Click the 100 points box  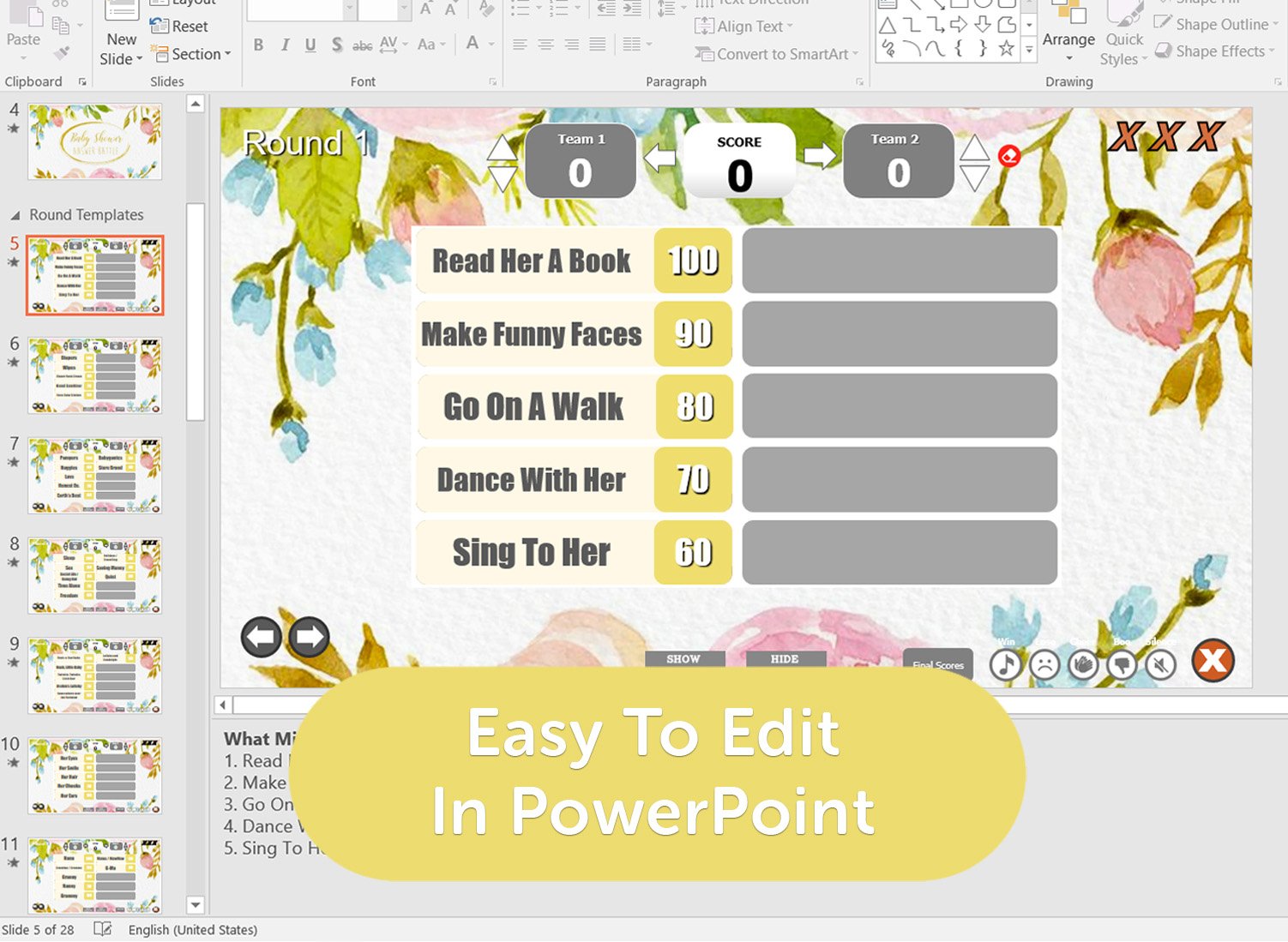(x=693, y=261)
